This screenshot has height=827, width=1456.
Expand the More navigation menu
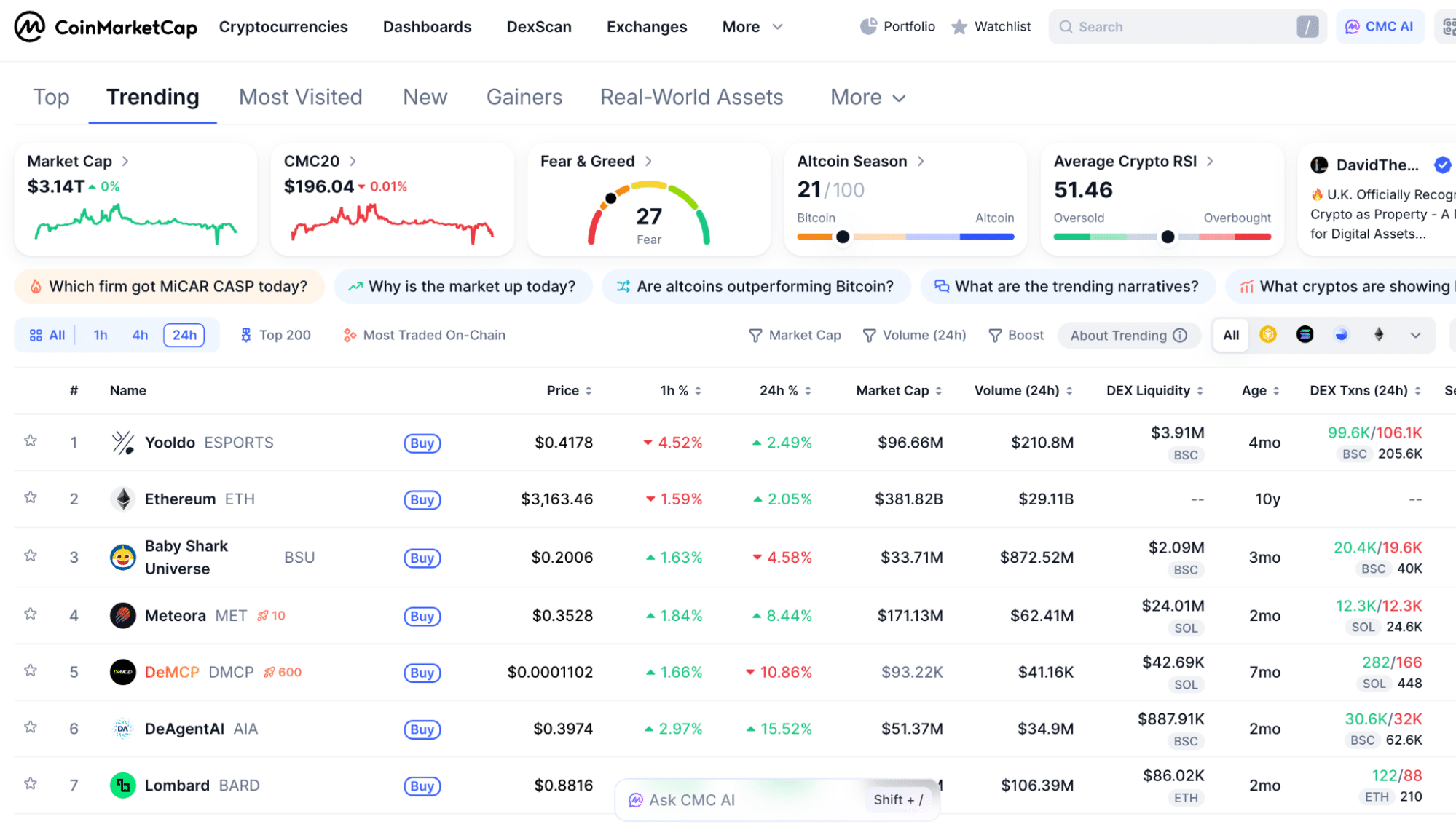[752, 26]
